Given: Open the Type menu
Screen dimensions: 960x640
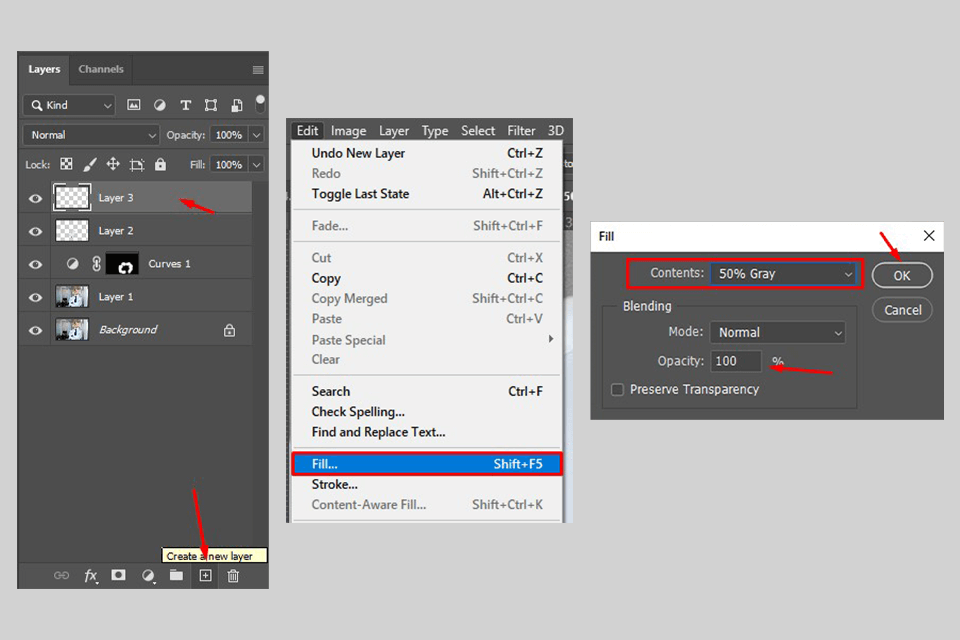Looking at the screenshot, I should [435, 130].
